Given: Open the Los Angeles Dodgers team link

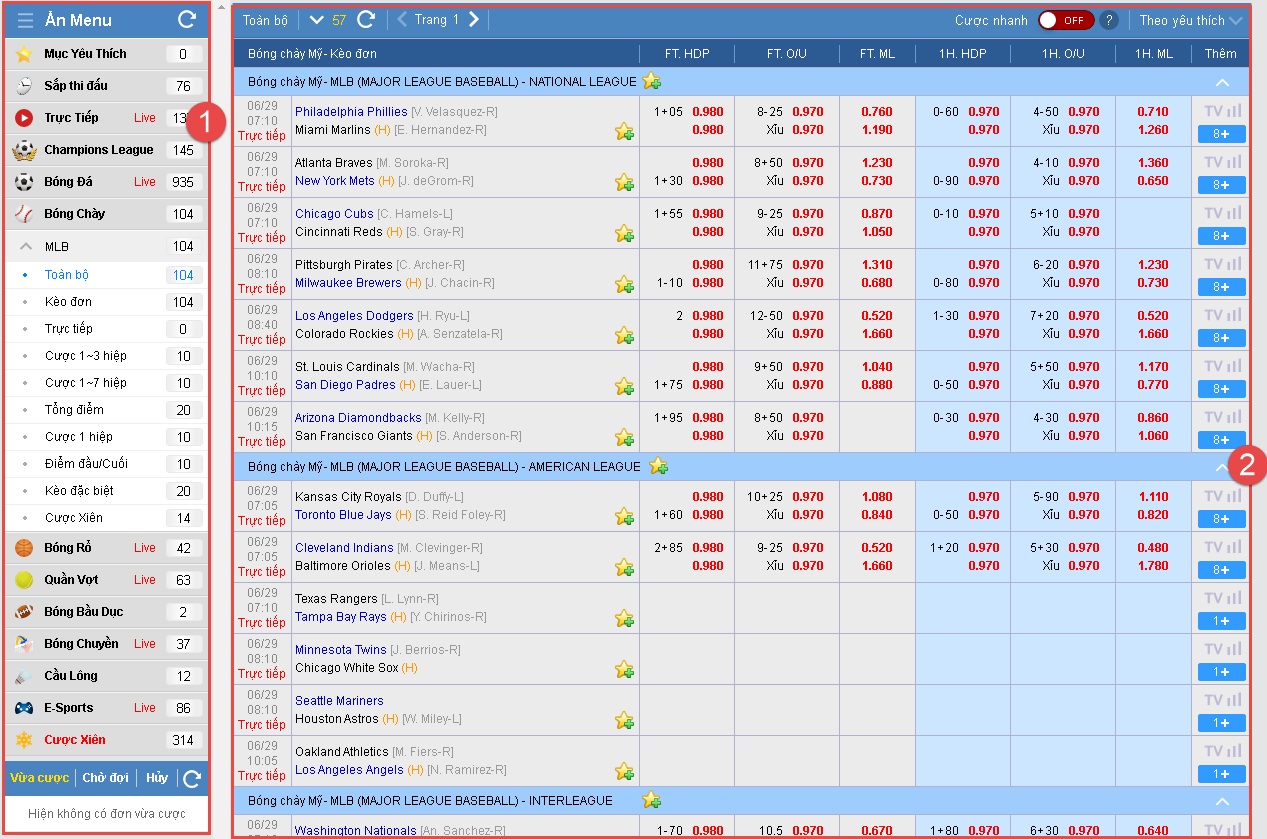Looking at the screenshot, I should [x=354, y=316].
